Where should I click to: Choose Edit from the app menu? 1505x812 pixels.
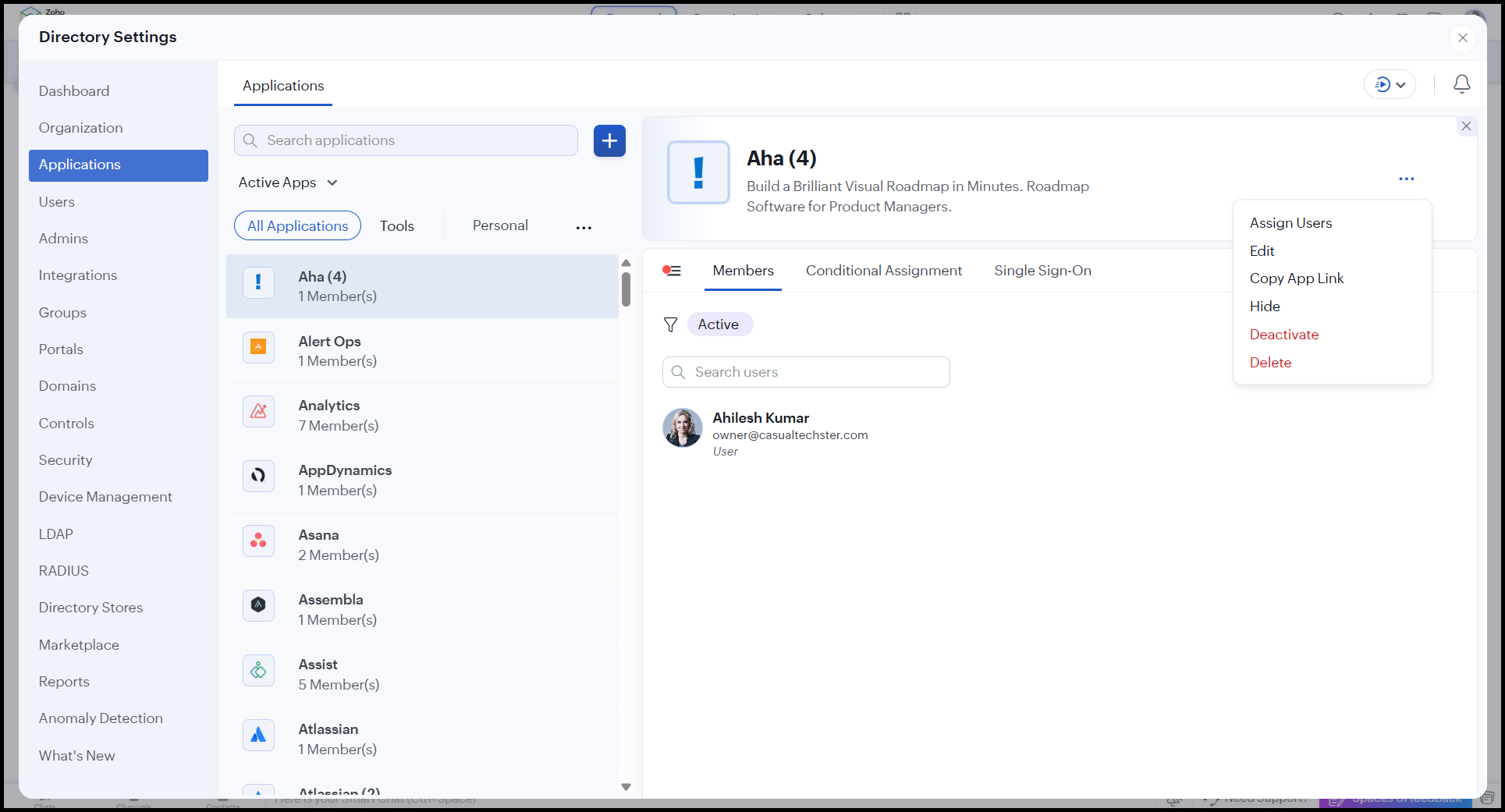point(1262,251)
